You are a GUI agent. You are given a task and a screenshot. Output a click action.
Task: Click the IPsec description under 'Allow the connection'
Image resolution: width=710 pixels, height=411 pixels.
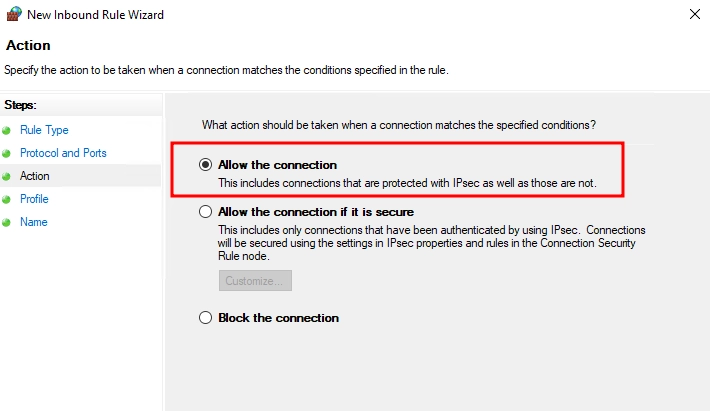pos(407,183)
